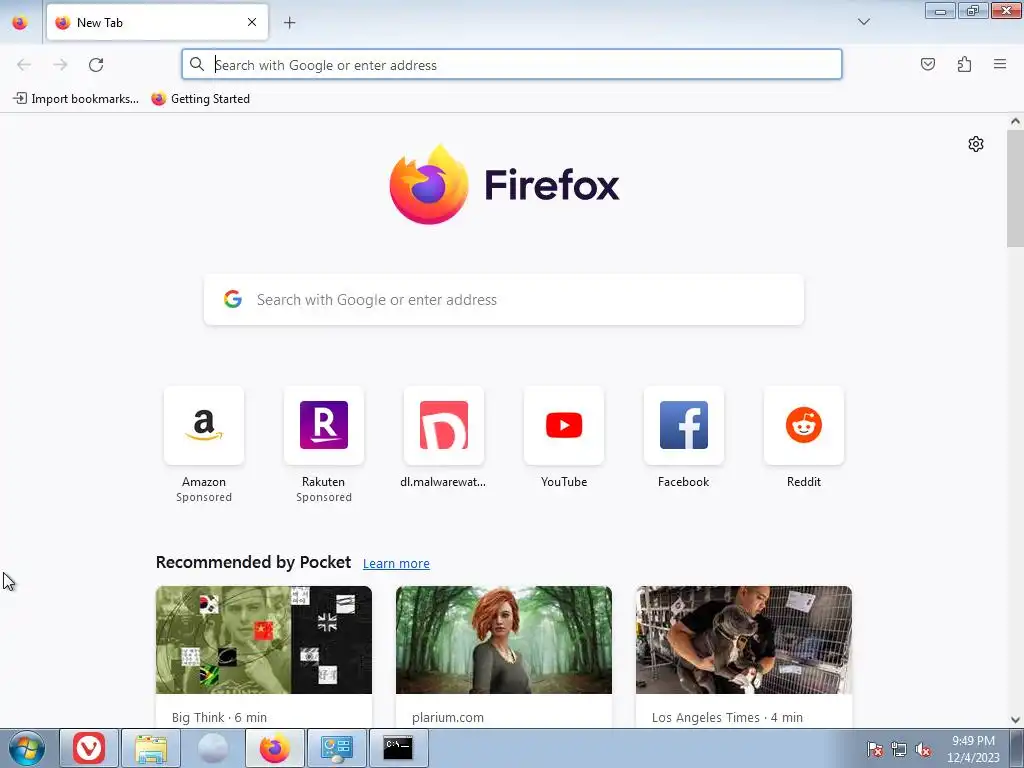Go forward using the forward arrow
Viewport: 1024px width, 768px height.
(60, 65)
